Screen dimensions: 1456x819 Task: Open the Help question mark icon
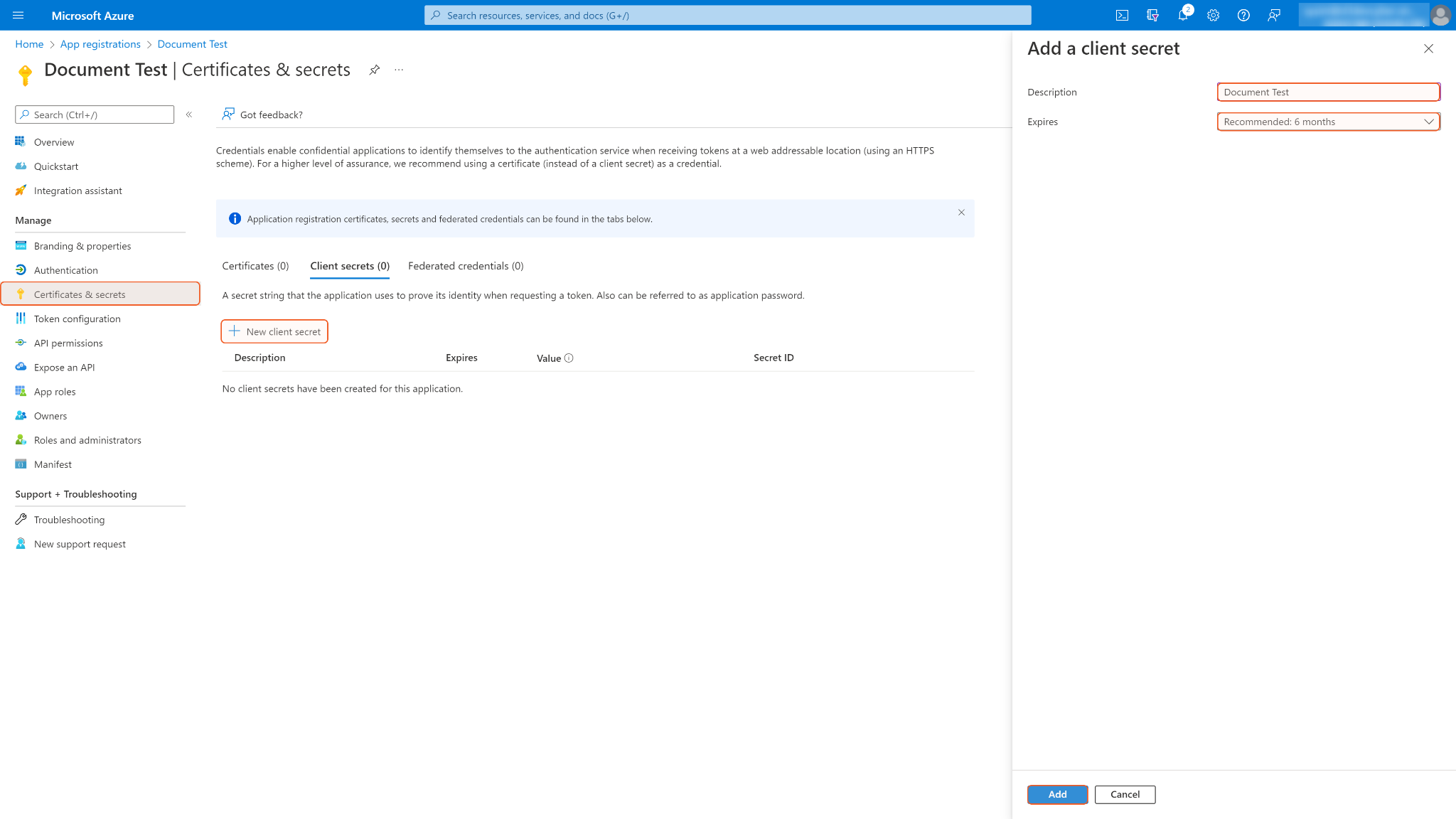pos(1243,16)
